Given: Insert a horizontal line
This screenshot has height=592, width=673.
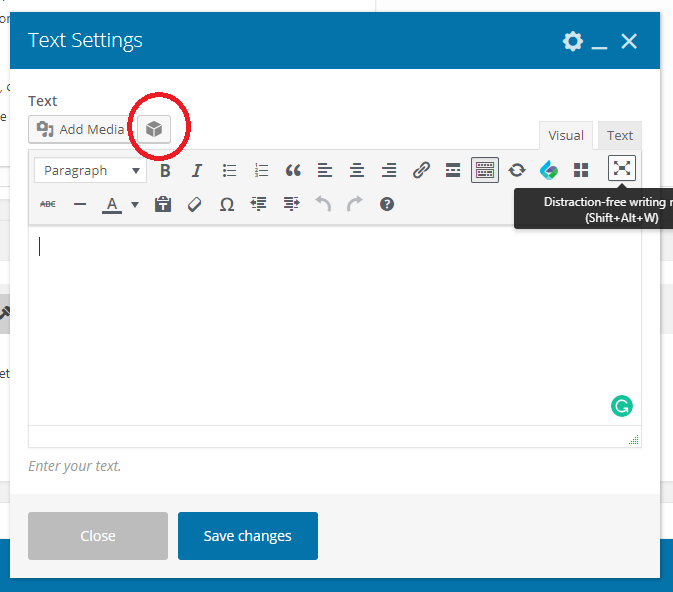Looking at the screenshot, I should pos(80,204).
